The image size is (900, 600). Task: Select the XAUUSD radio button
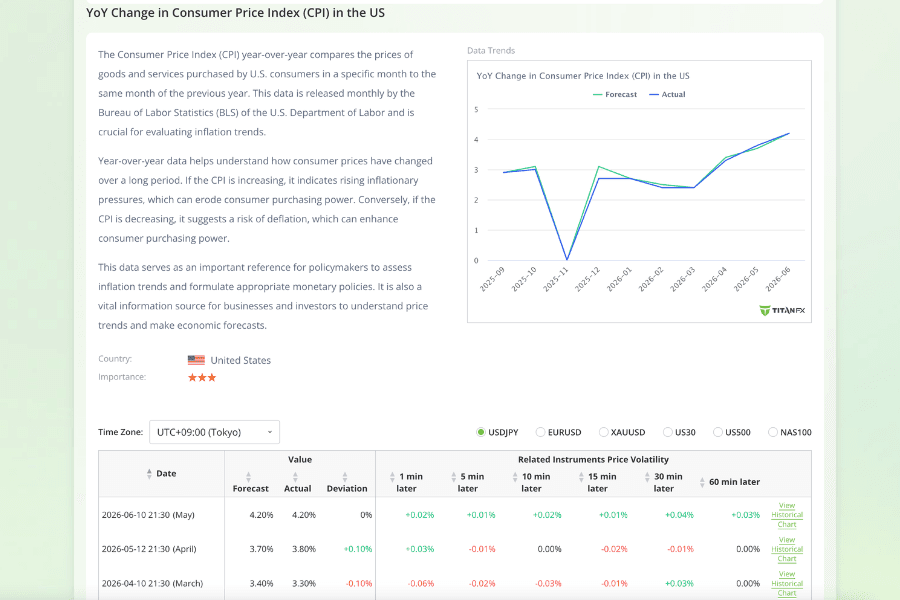(x=603, y=432)
